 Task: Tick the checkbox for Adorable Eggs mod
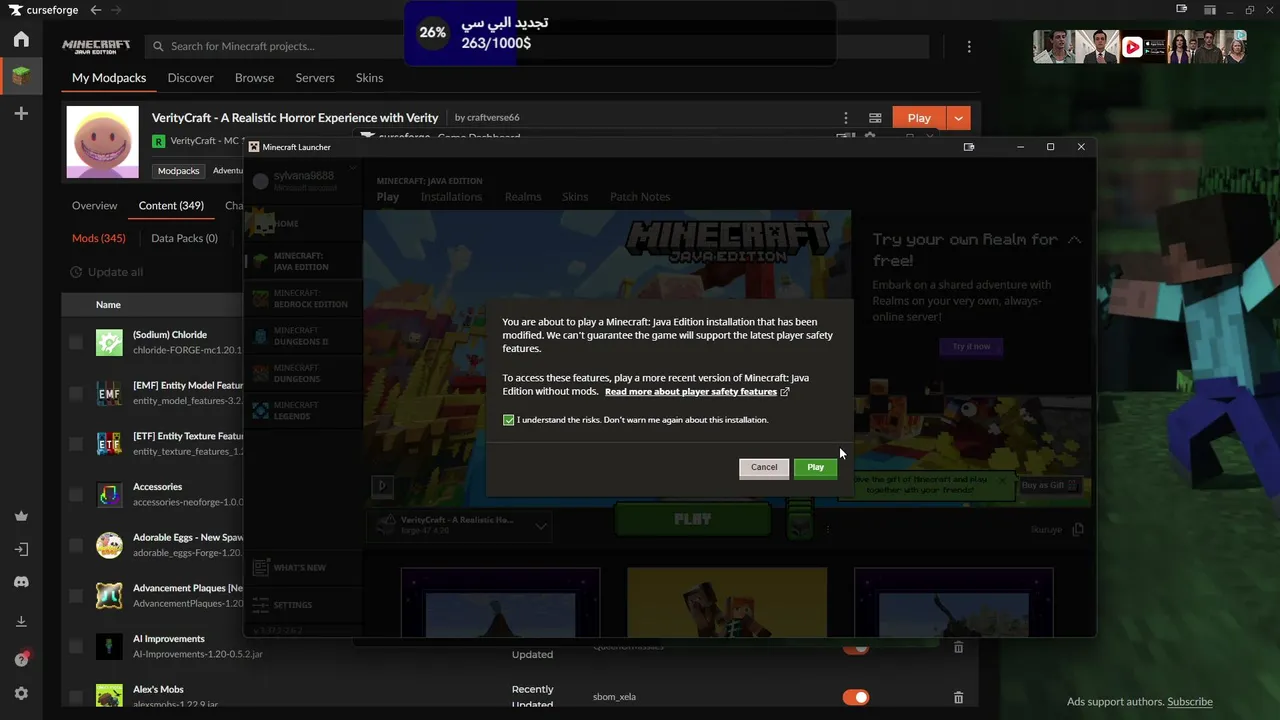[x=76, y=545]
